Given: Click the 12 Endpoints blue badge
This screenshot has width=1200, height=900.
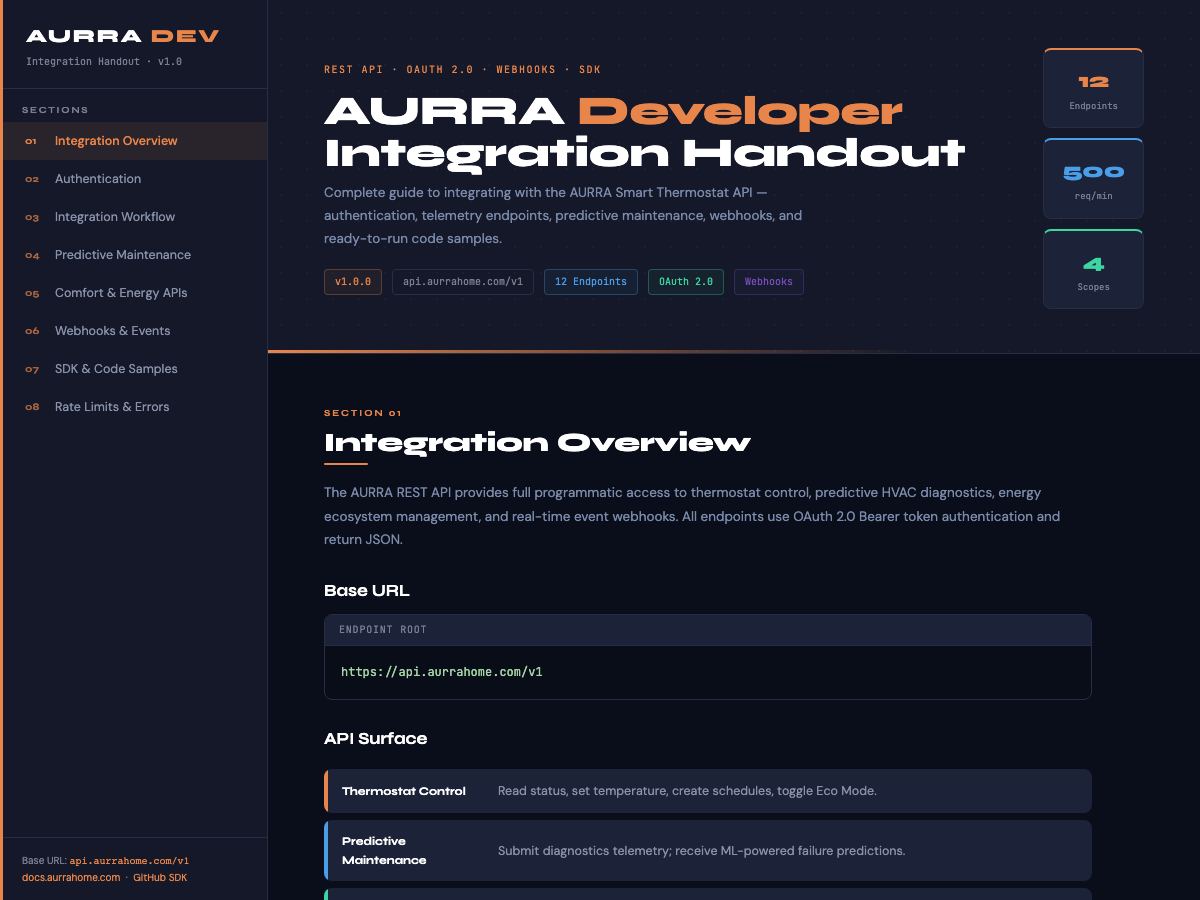Looking at the screenshot, I should pos(591,282).
